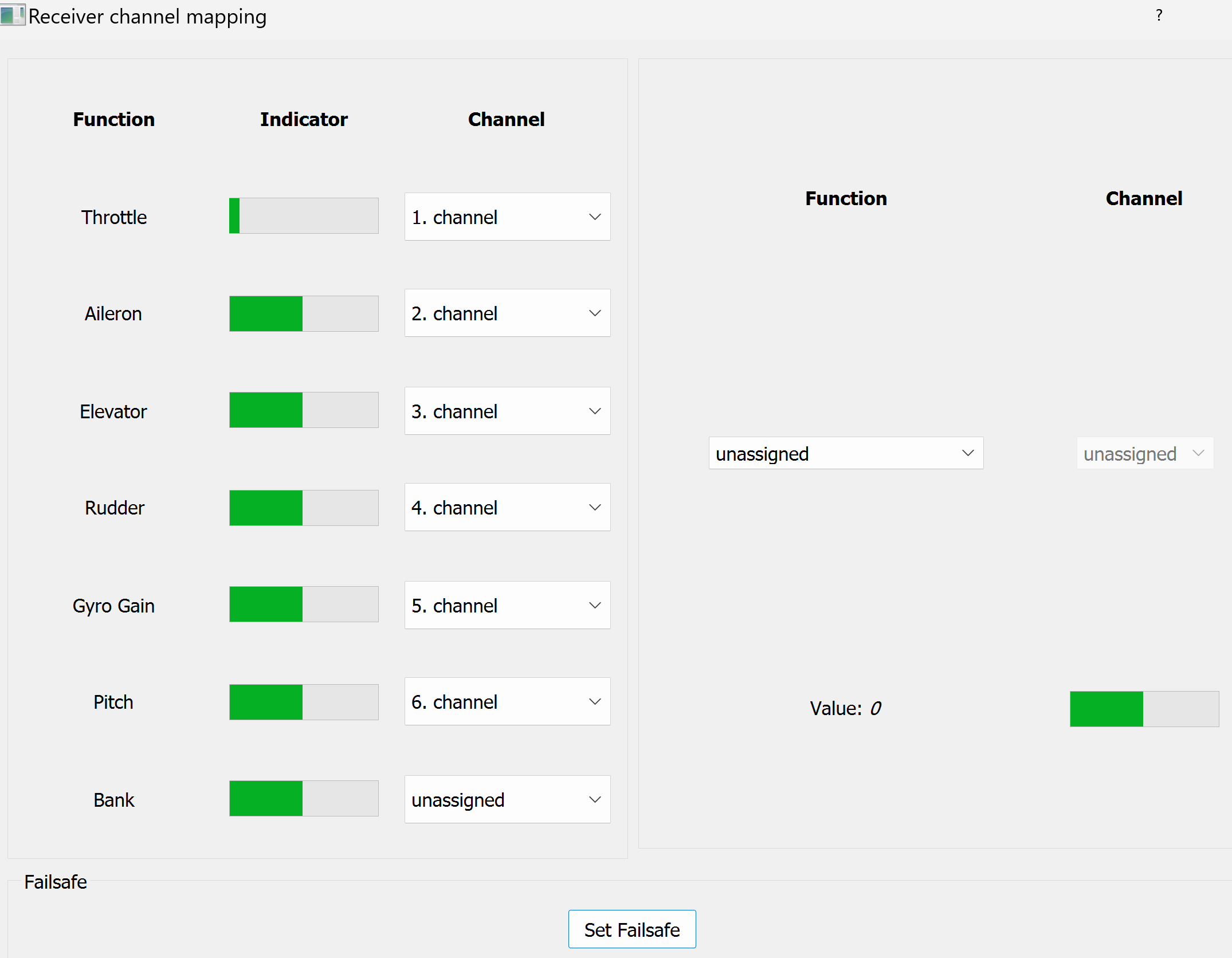Click the Aileron indicator bar

point(304,313)
